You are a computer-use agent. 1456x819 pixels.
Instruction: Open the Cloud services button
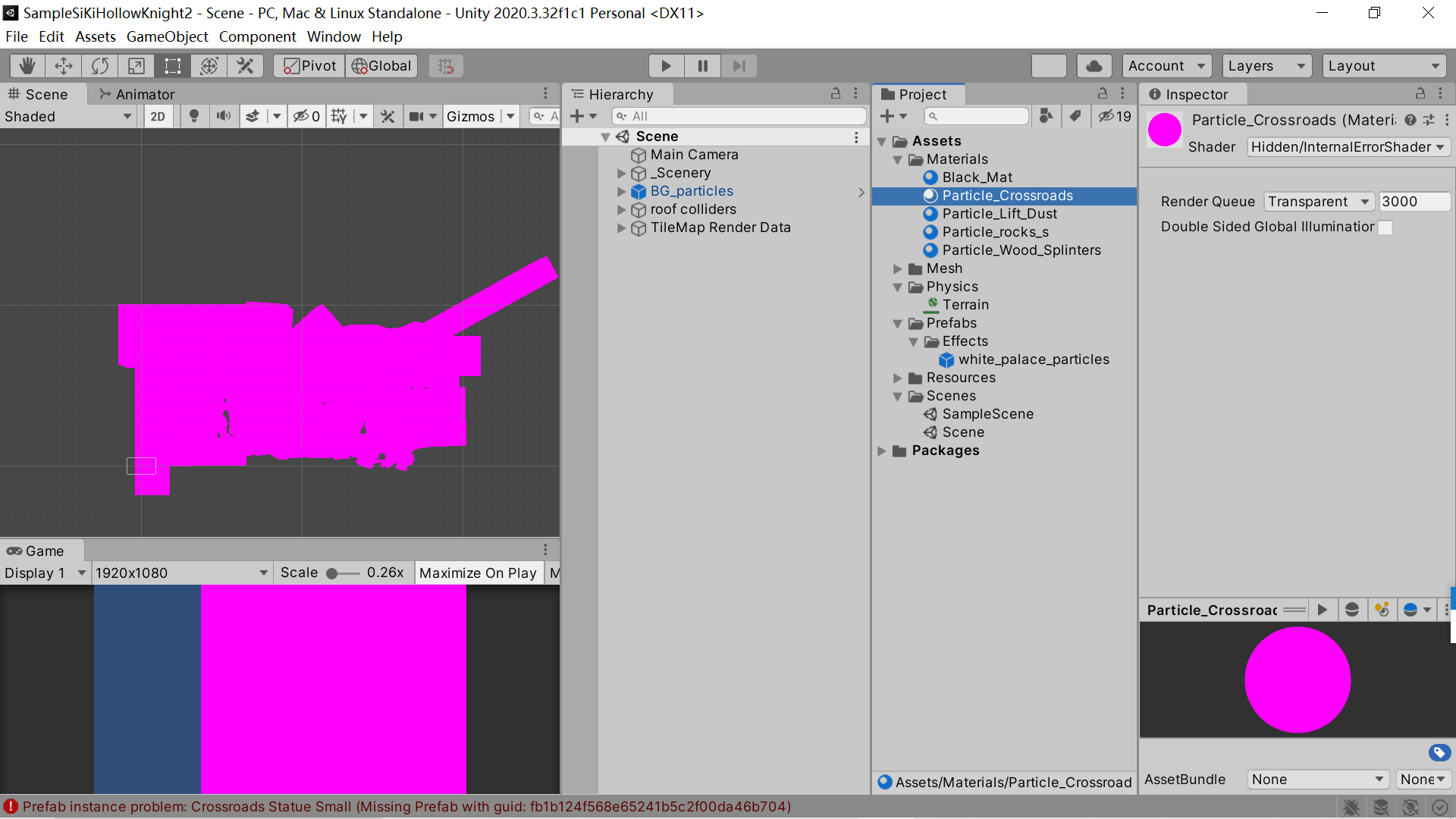click(x=1094, y=66)
